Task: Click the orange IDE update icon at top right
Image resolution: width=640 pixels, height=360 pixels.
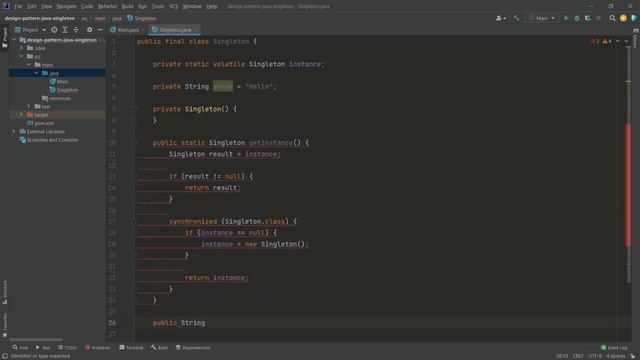Action: [x=623, y=18]
